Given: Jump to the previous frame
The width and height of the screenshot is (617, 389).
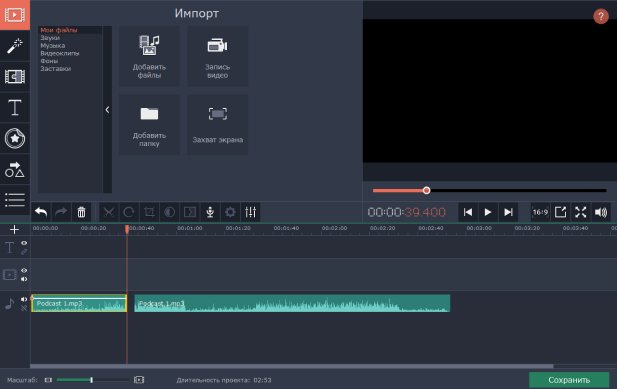Looking at the screenshot, I should [467, 212].
